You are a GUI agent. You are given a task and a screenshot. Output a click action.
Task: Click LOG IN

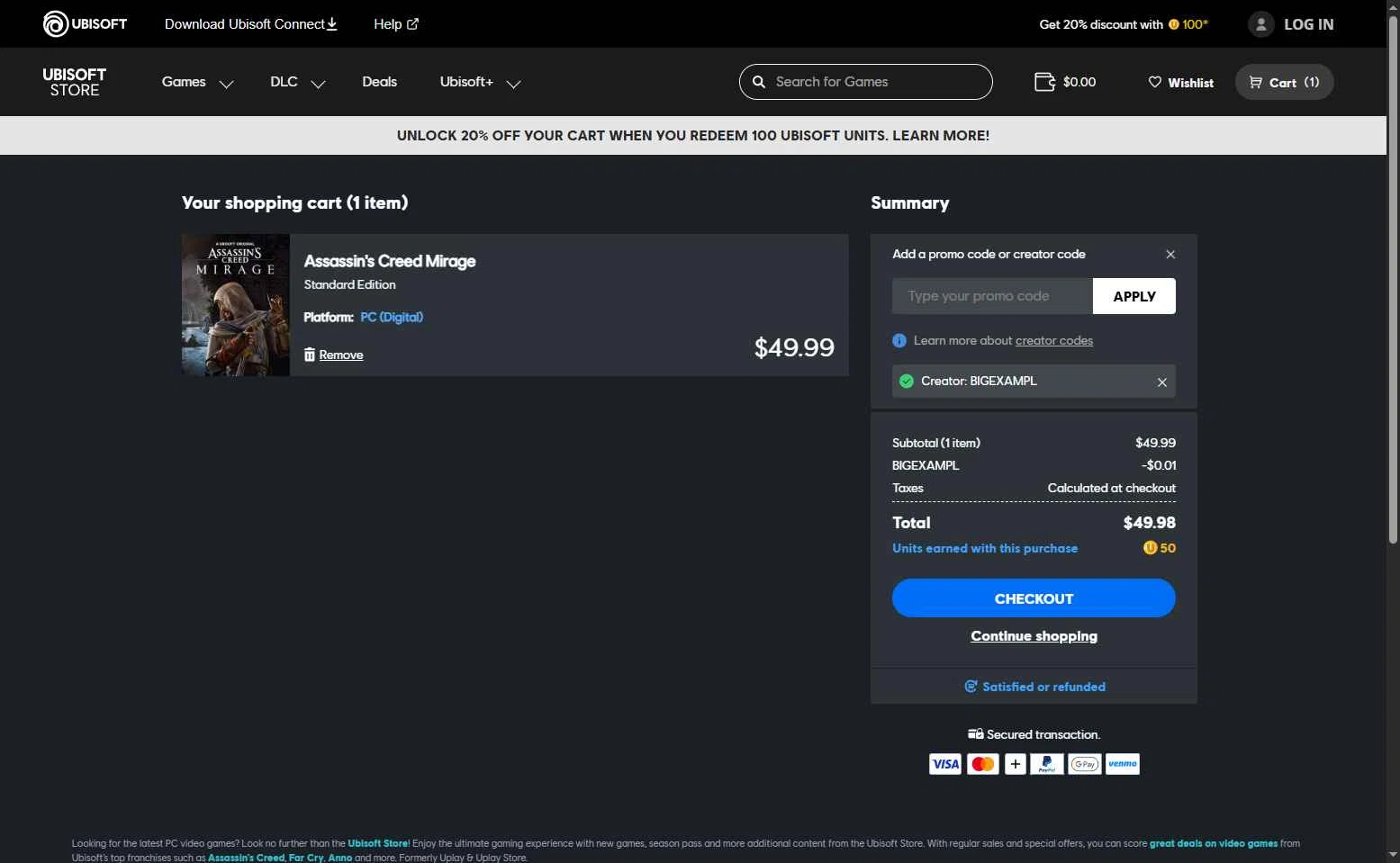(x=1308, y=24)
